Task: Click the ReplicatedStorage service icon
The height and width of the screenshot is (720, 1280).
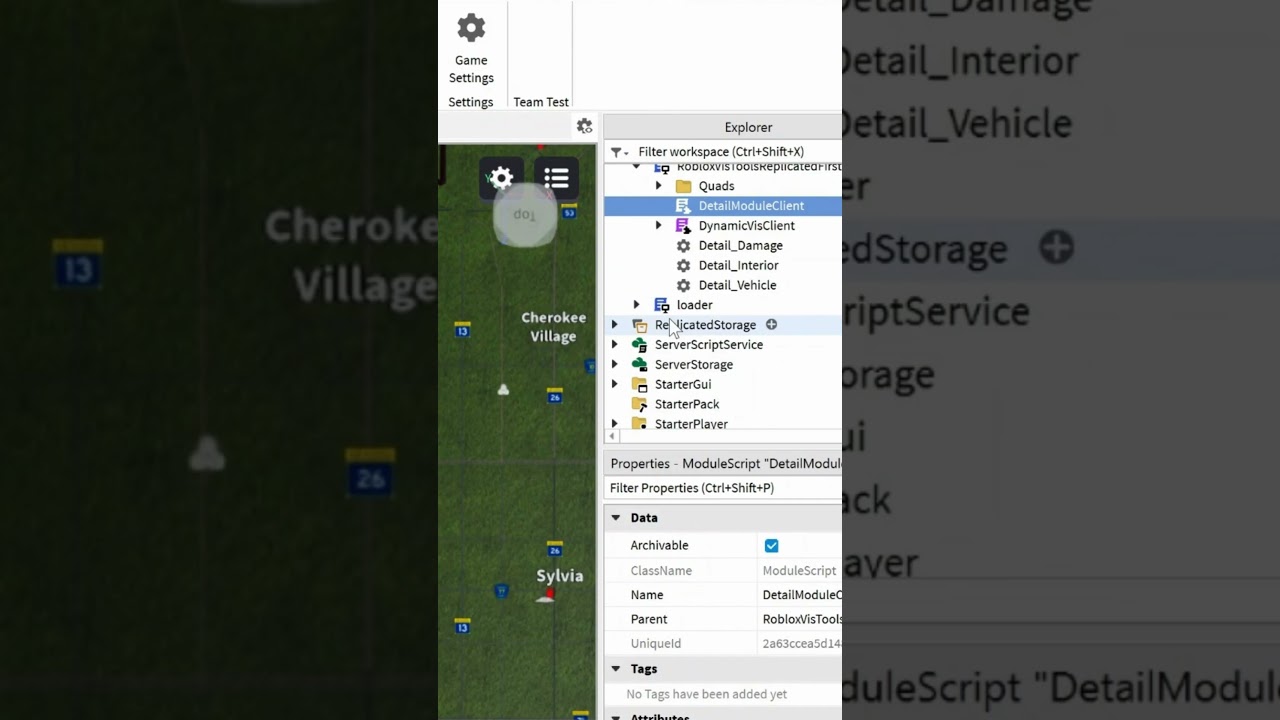Action: tap(640, 325)
